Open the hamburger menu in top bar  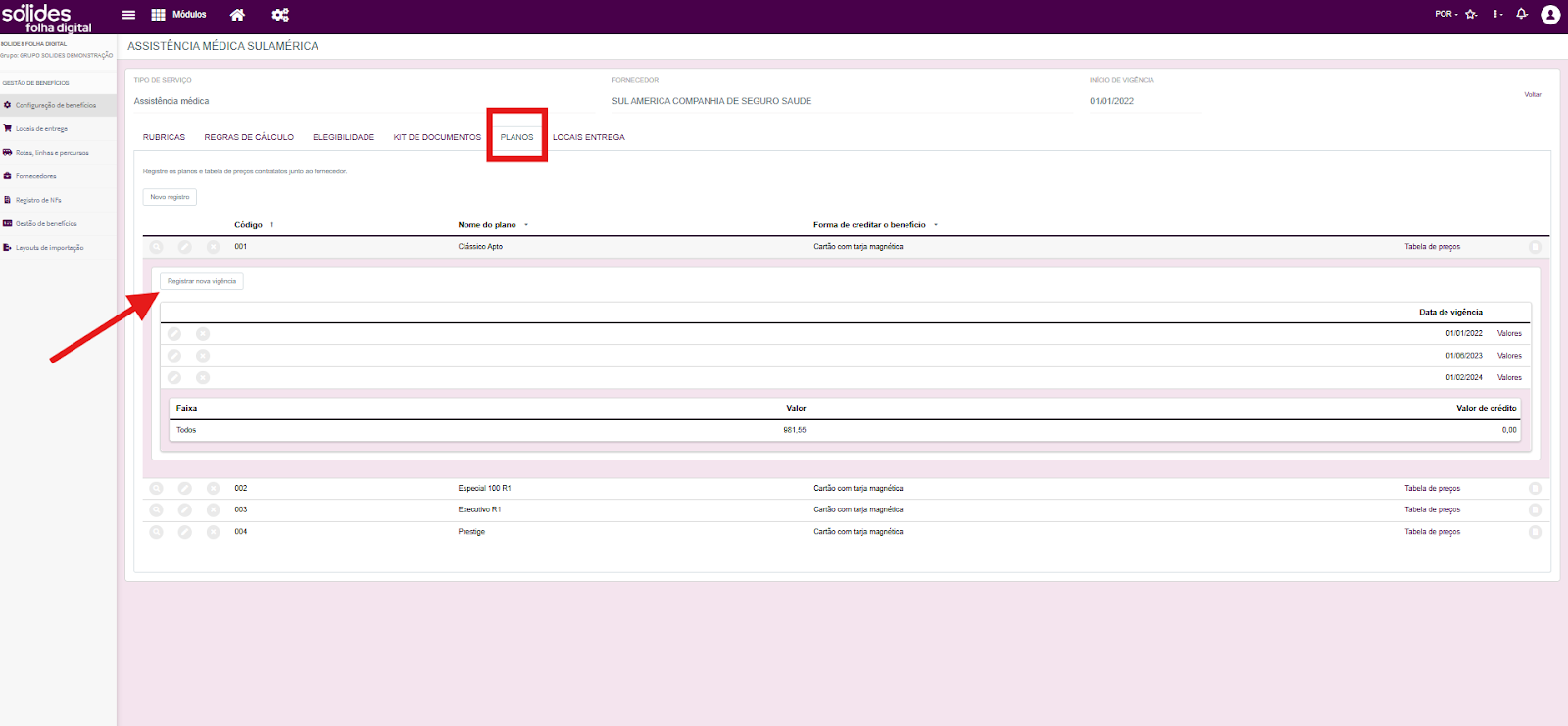pyautogui.click(x=128, y=15)
